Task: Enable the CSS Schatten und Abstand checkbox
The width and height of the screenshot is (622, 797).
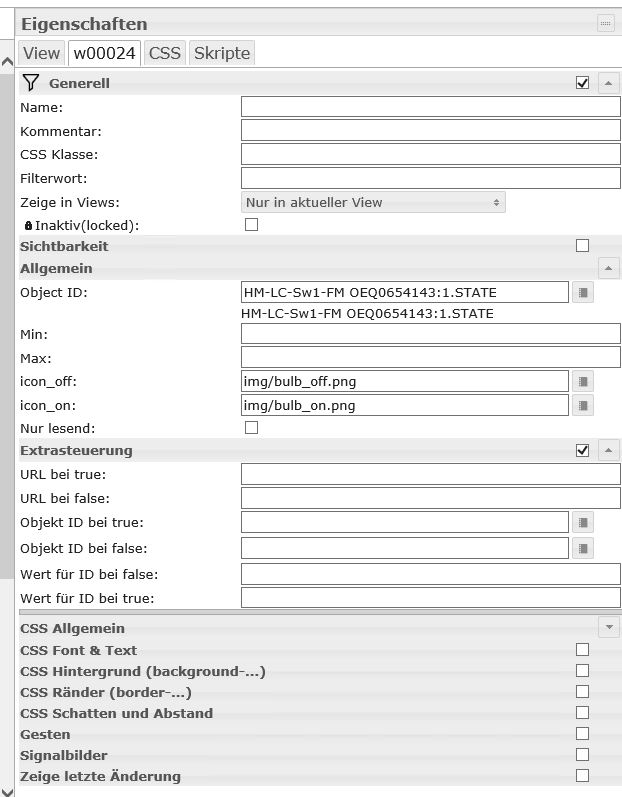Action: (582, 713)
